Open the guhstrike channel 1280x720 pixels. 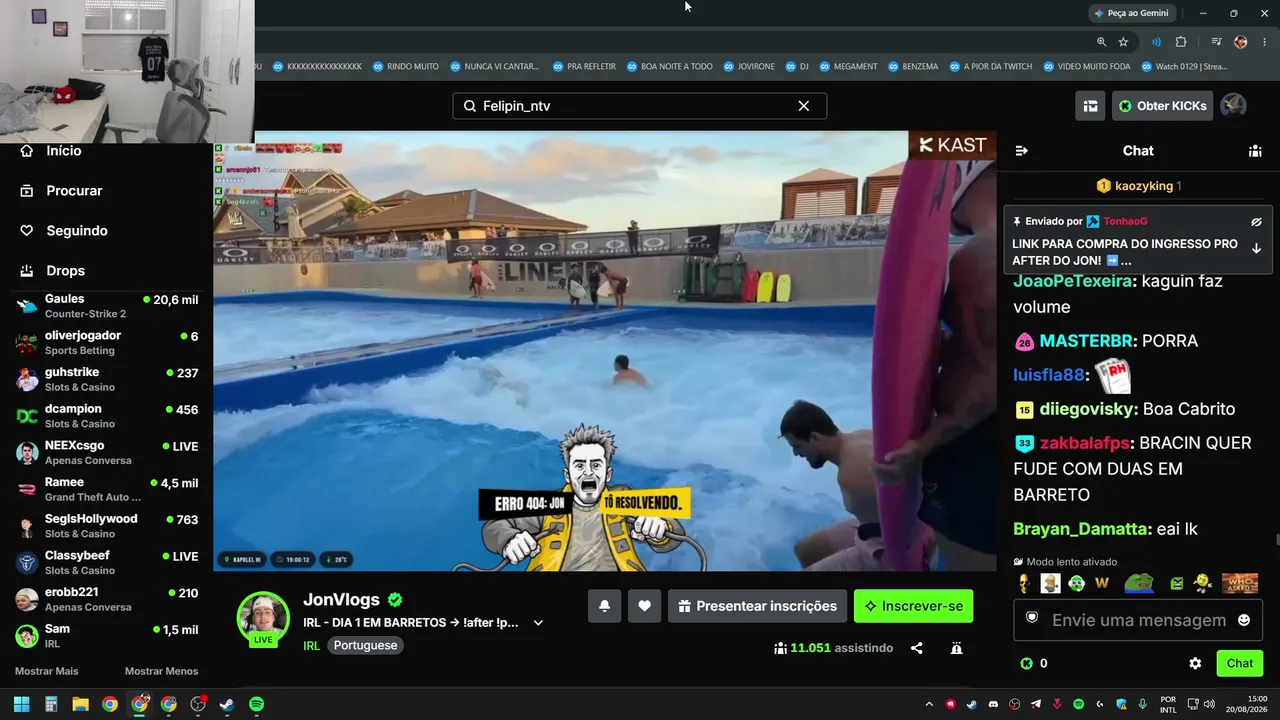[x=107, y=379]
